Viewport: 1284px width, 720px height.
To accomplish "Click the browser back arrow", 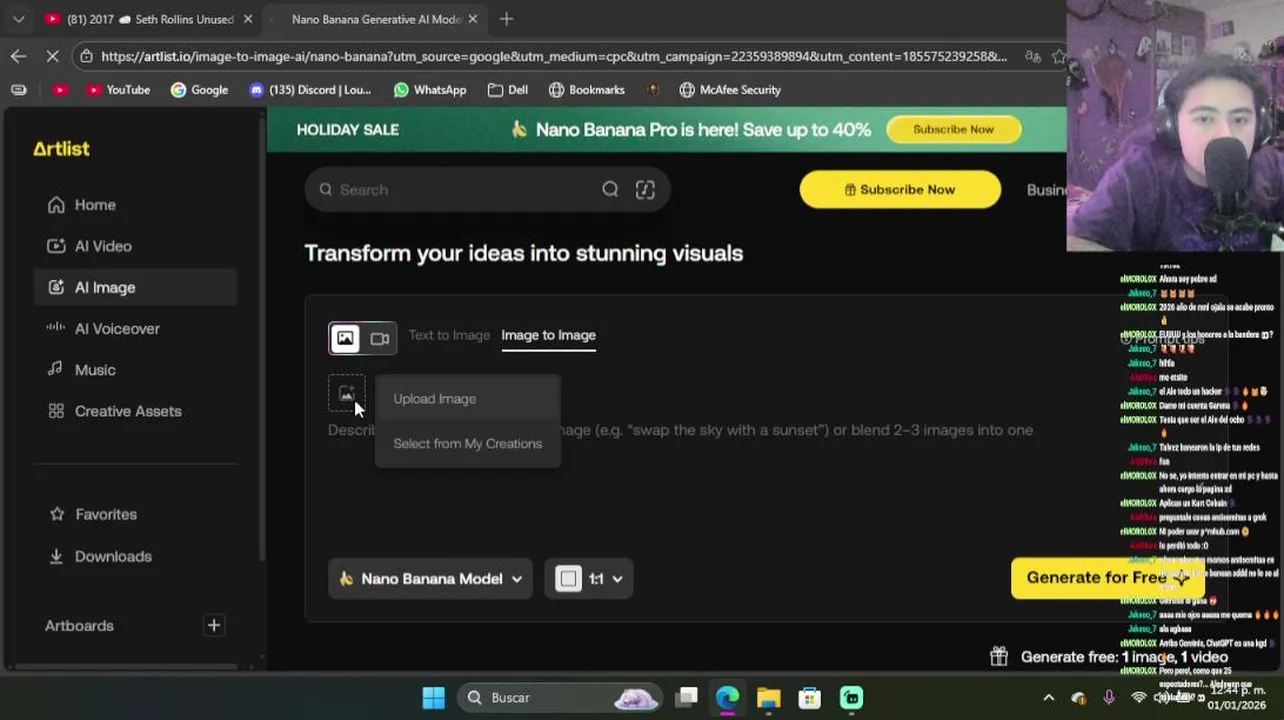I will click(18, 56).
